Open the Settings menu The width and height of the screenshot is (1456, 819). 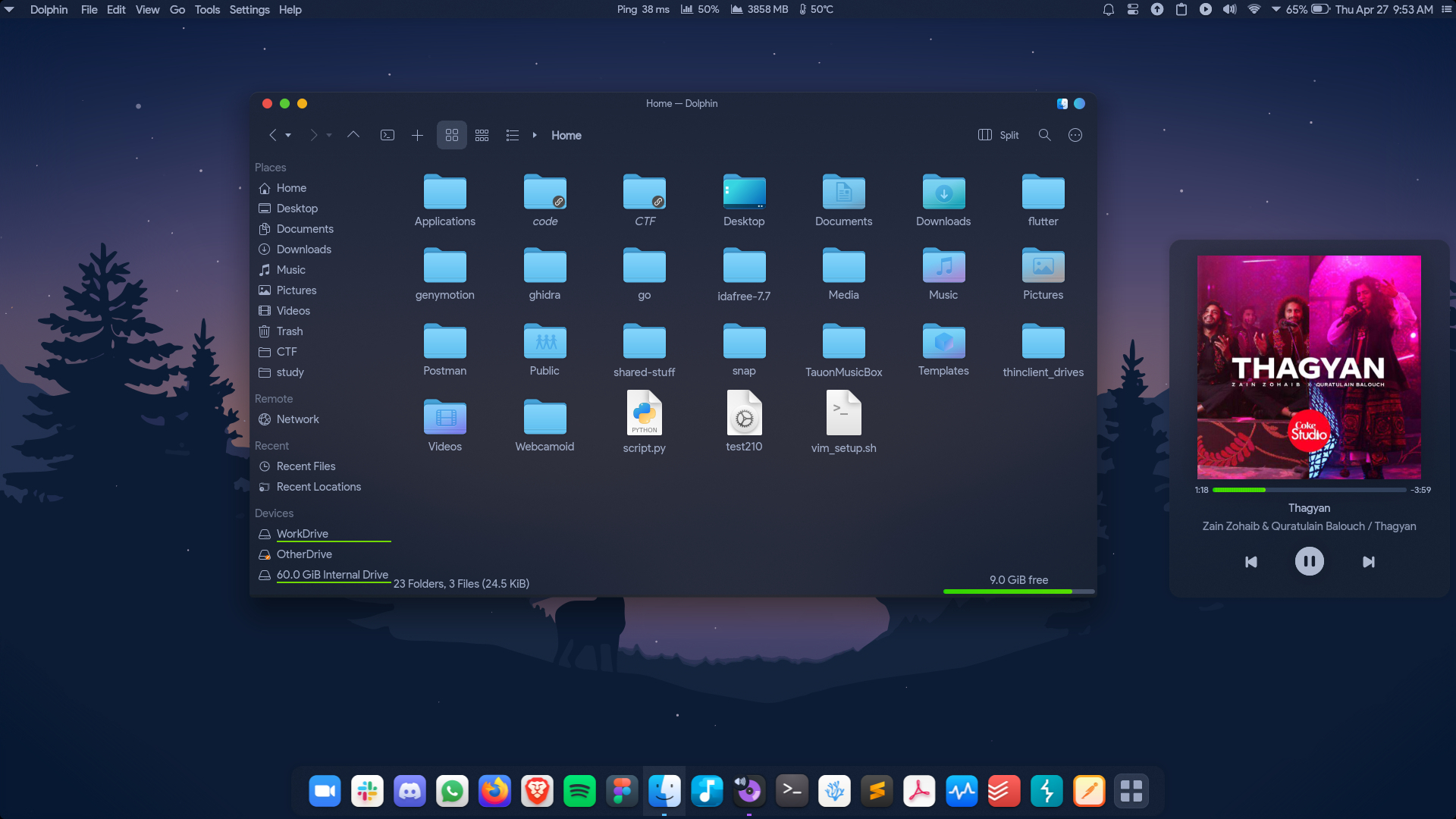click(249, 10)
